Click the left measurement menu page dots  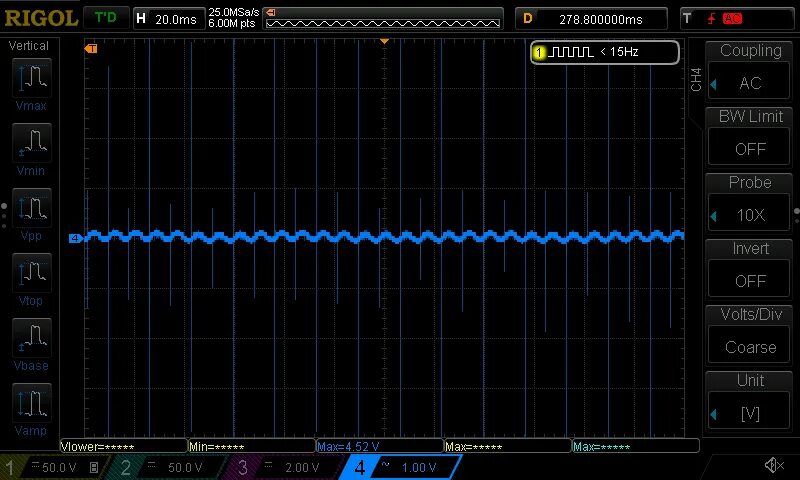(4, 215)
